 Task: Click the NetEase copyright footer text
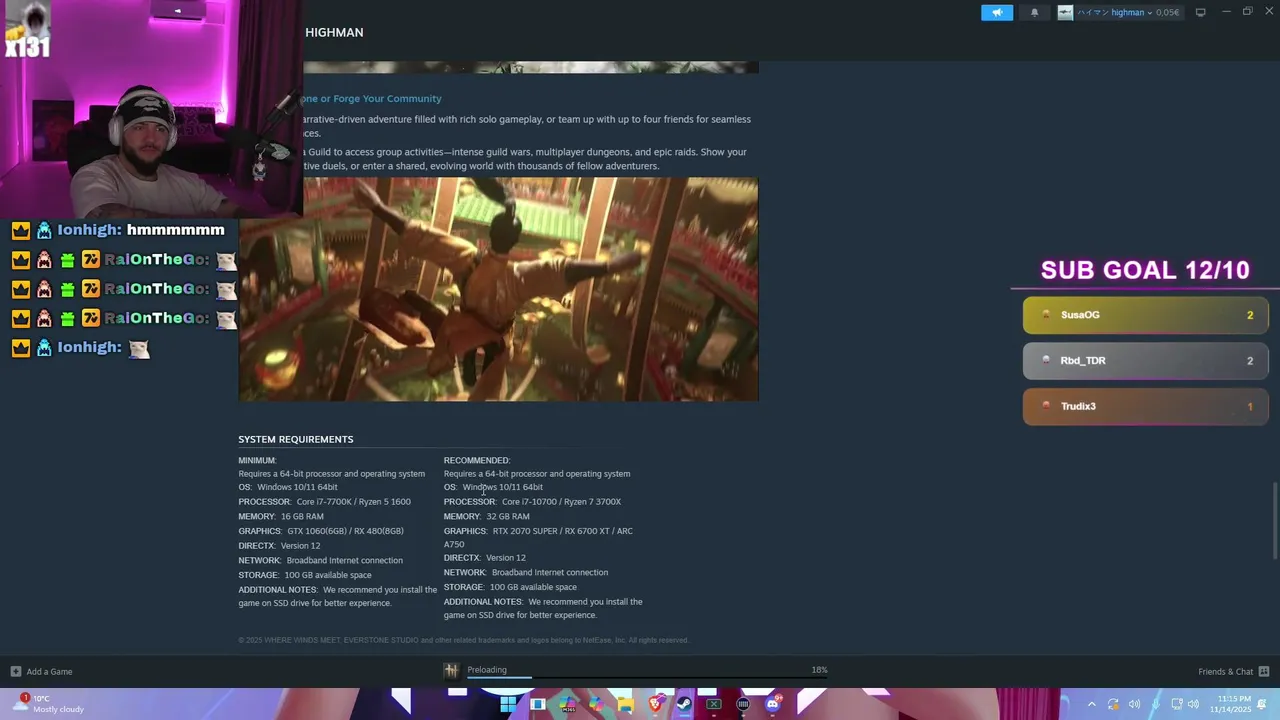point(463,640)
